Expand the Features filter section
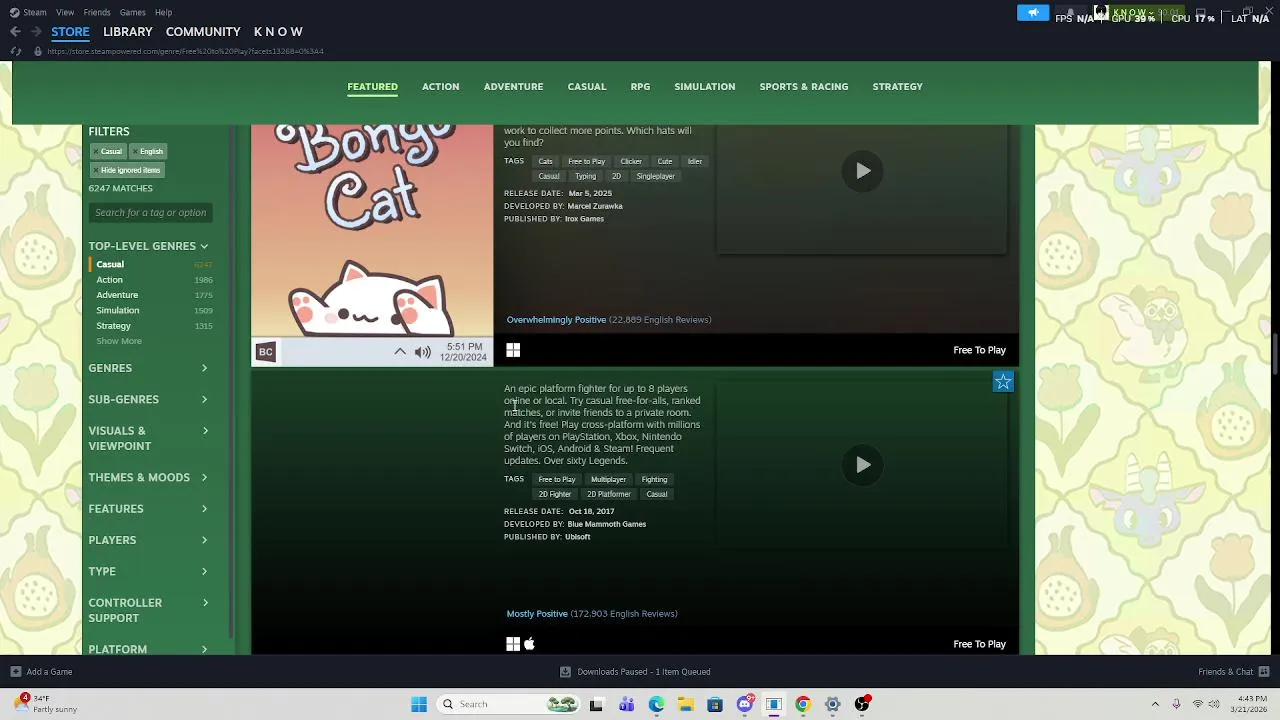Image resolution: width=1280 pixels, height=720 pixels. (148, 509)
